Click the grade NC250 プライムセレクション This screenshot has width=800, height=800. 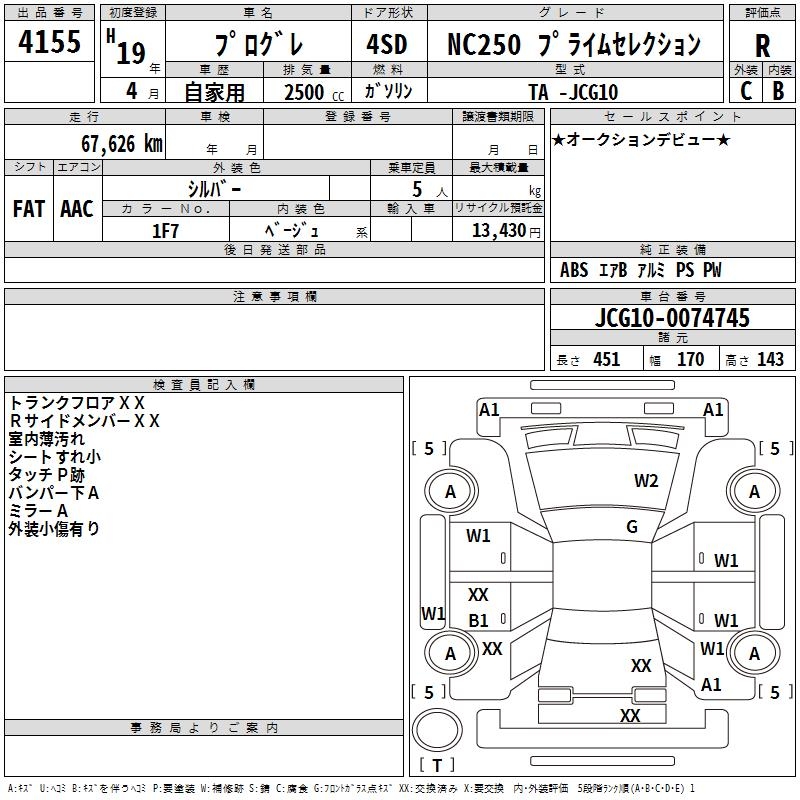tap(574, 44)
